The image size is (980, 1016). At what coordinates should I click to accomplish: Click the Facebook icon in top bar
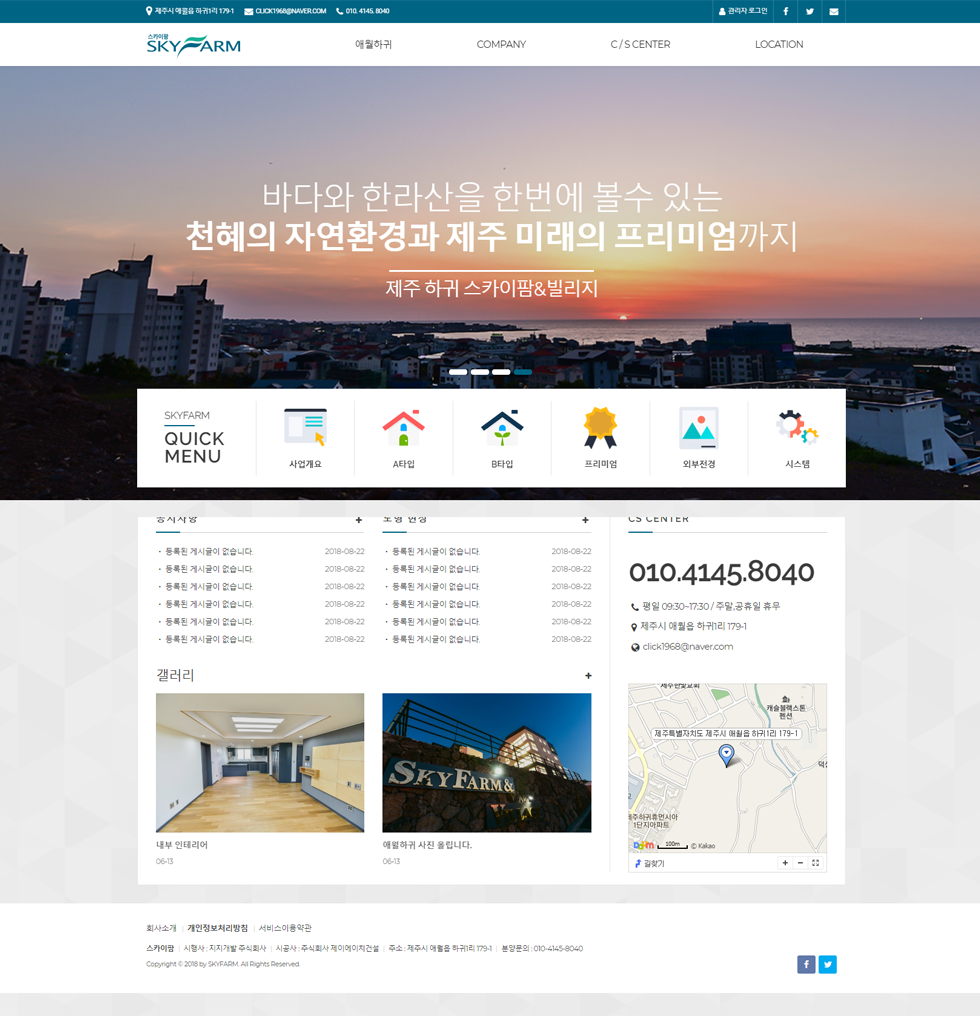[785, 11]
